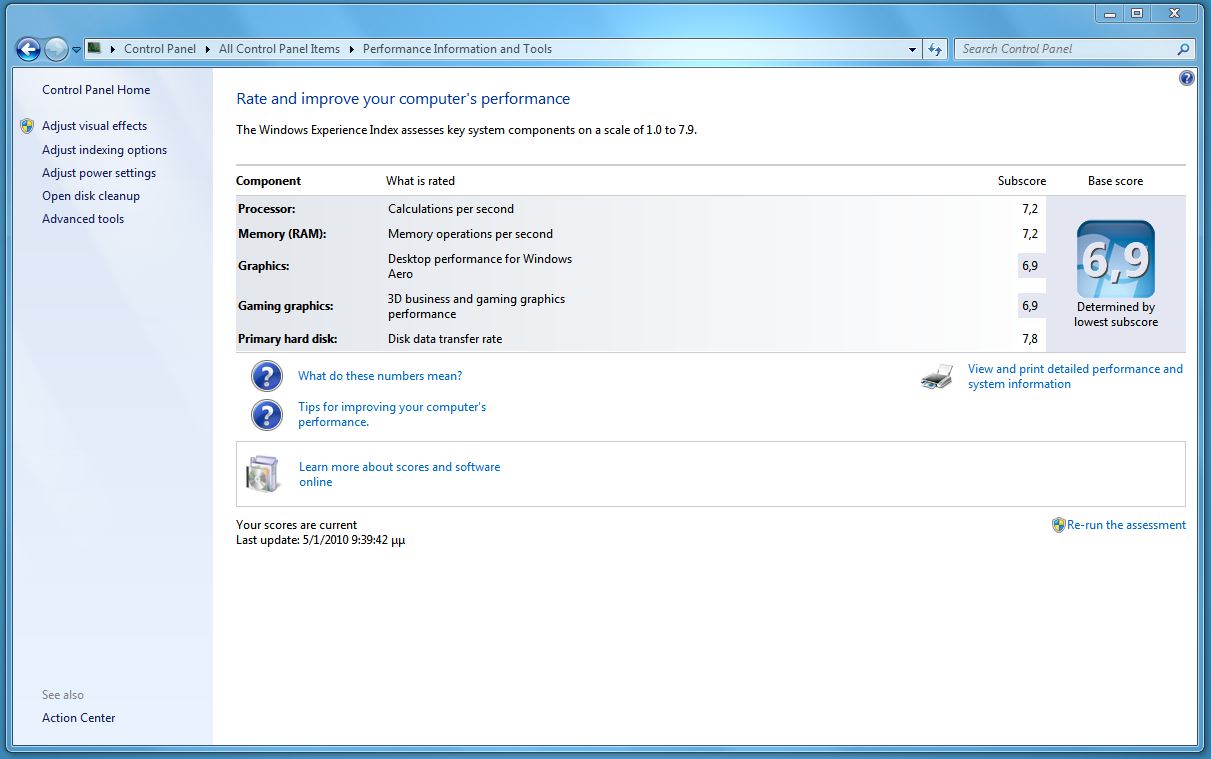Click the 6,9 base score badge

click(x=1115, y=259)
